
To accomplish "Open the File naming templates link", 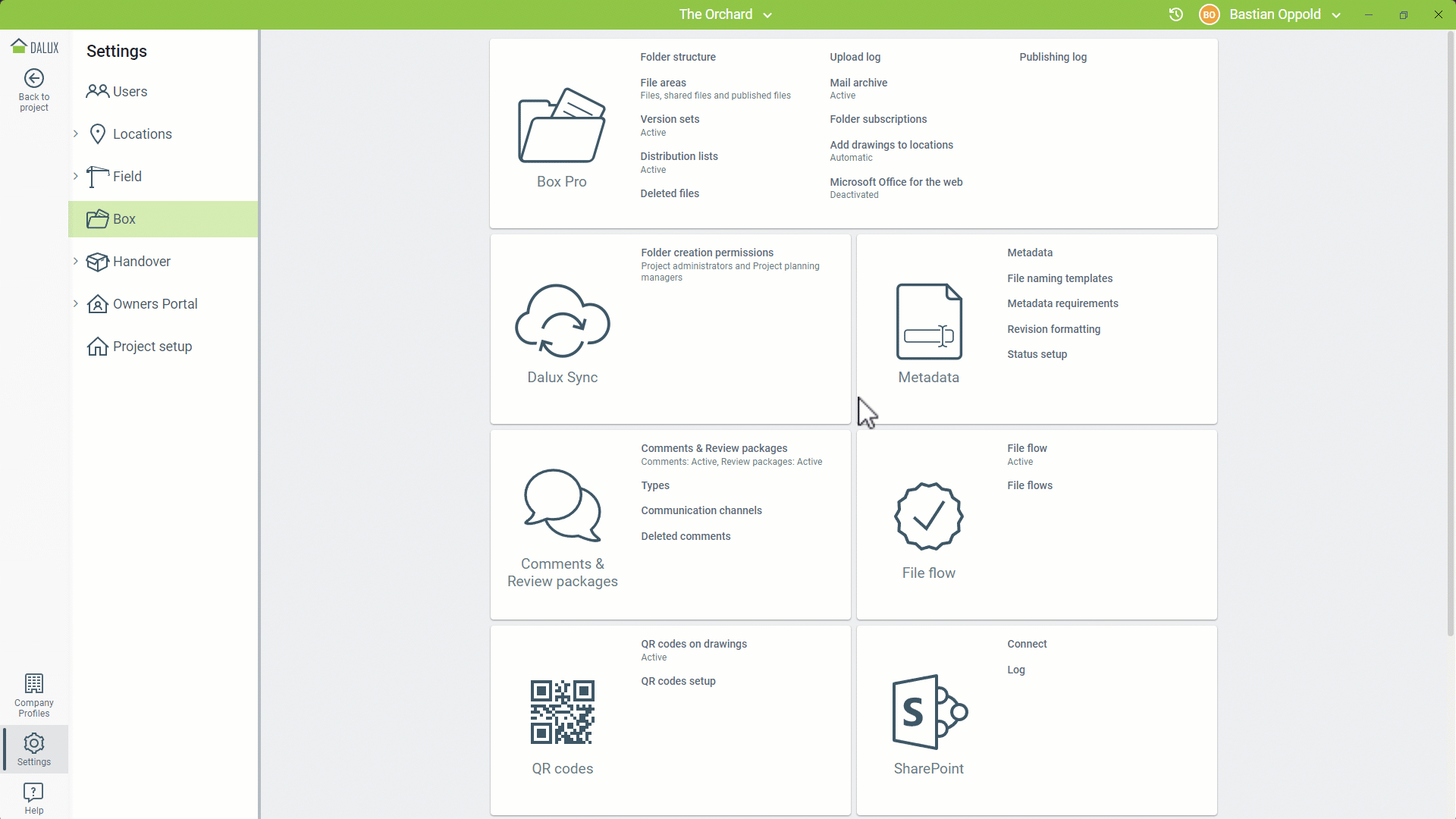I will tap(1059, 278).
